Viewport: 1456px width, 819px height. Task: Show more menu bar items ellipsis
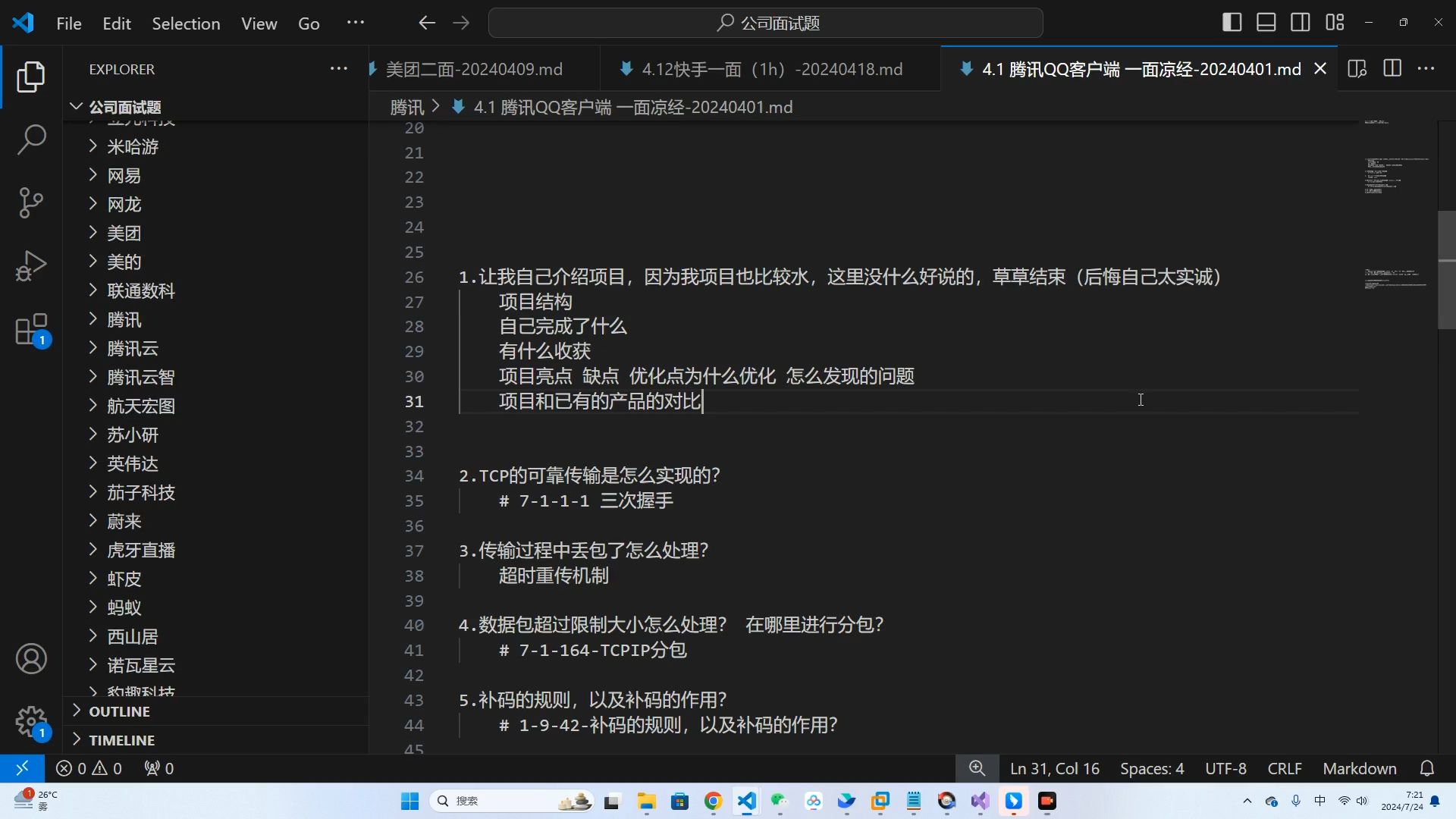pos(356,23)
